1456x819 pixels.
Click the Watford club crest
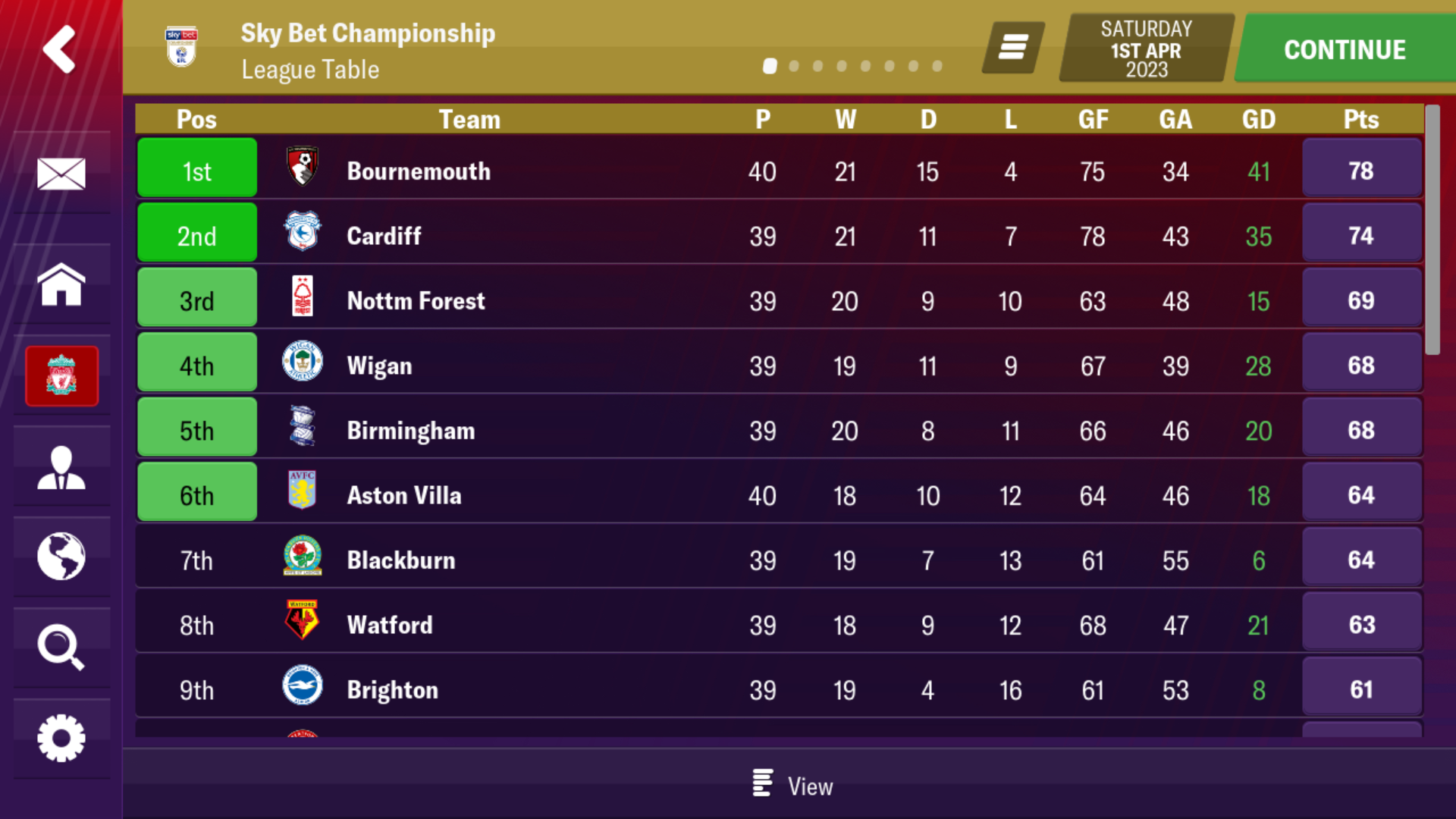(303, 620)
